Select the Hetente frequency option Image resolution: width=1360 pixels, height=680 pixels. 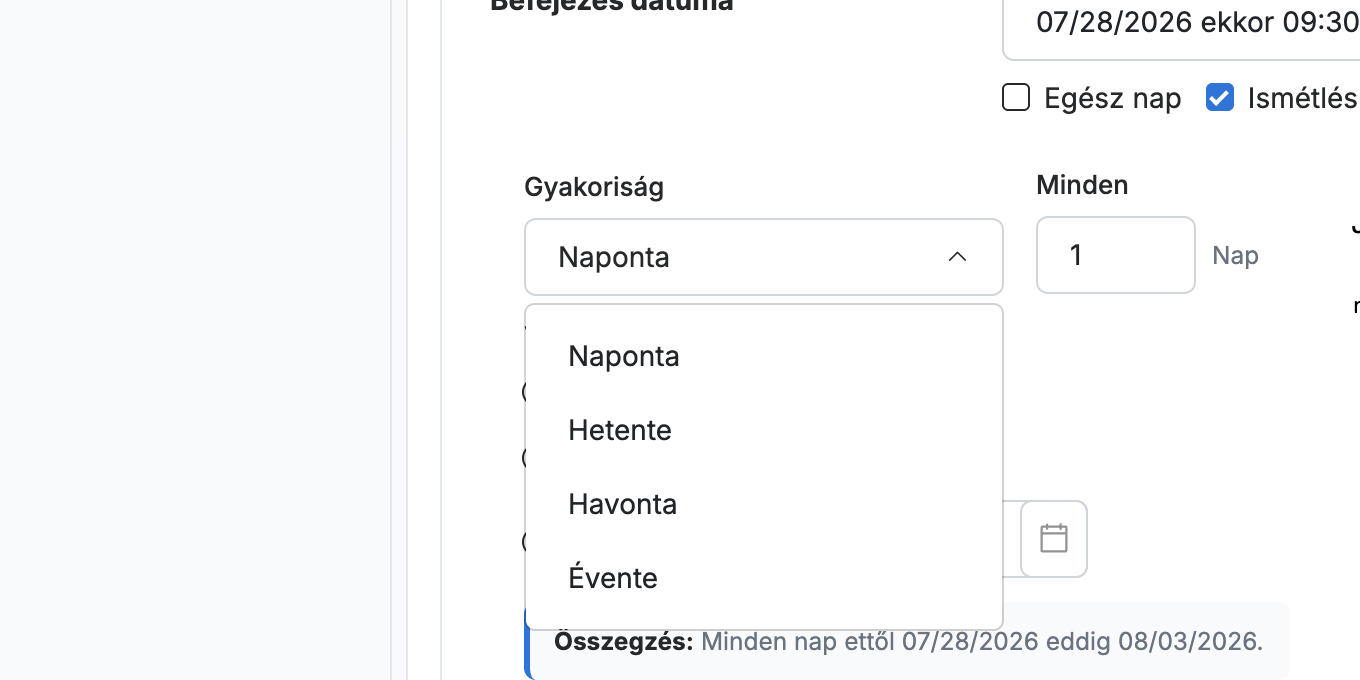coord(764,430)
